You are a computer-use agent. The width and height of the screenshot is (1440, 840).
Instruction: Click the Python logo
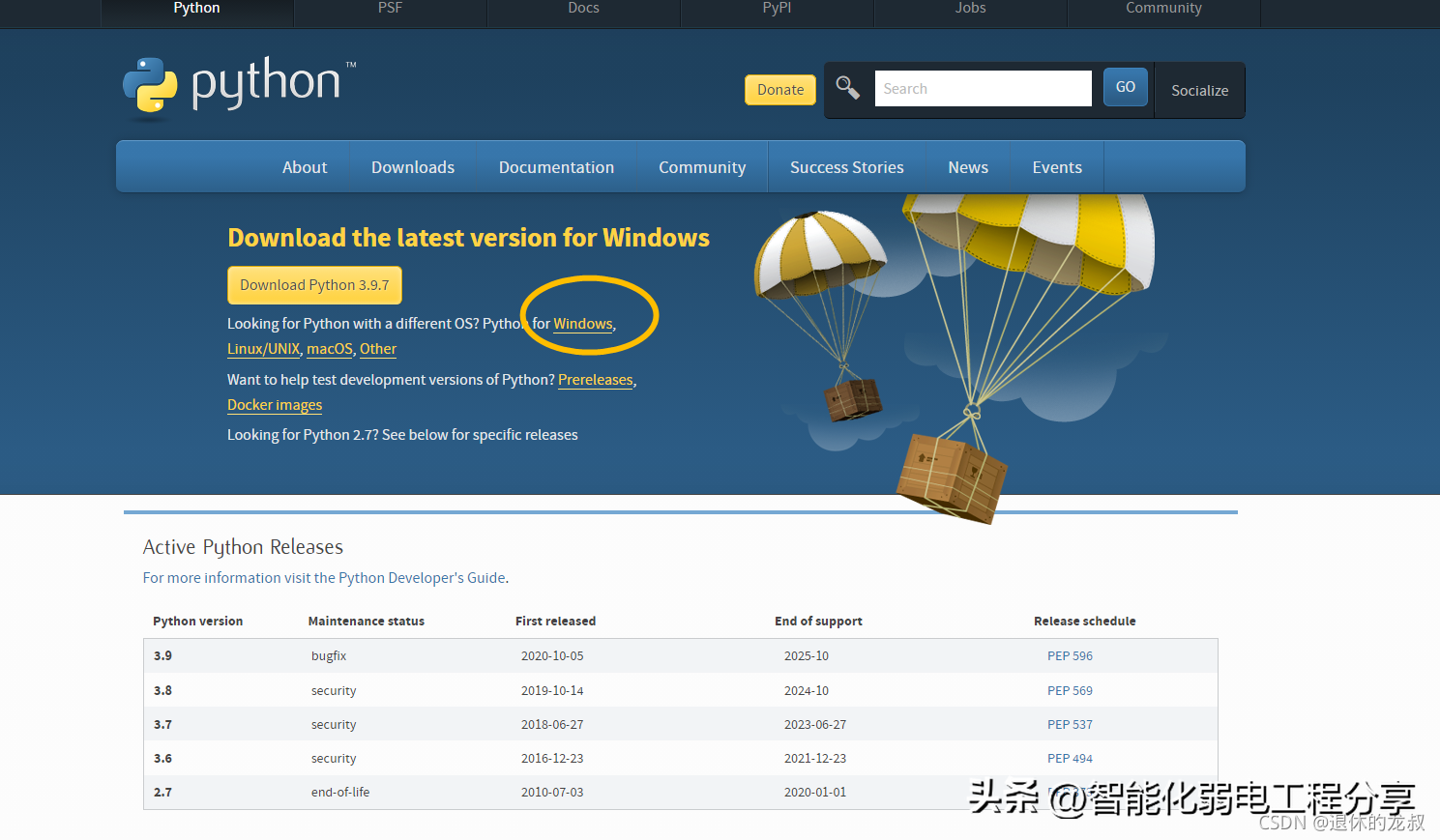pyautogui.click(x=239, y=88)
